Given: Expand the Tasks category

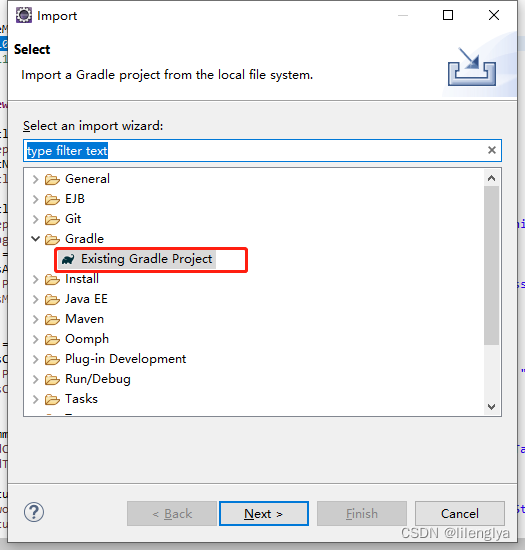Looking at the screenshot, I should 35,399.
